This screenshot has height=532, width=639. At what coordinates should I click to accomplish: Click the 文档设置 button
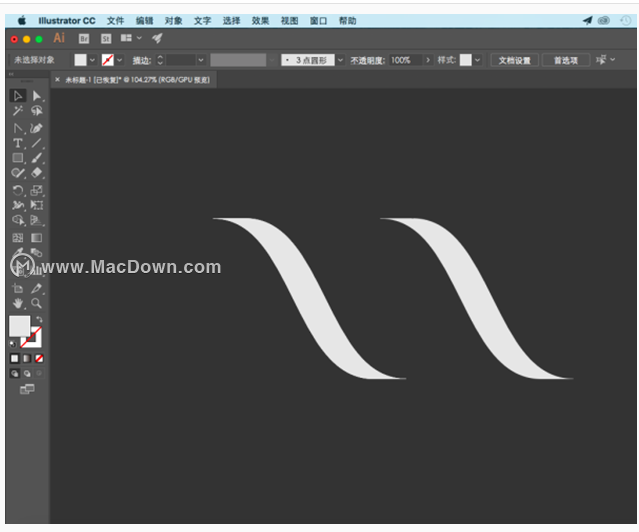coord(515,60)
